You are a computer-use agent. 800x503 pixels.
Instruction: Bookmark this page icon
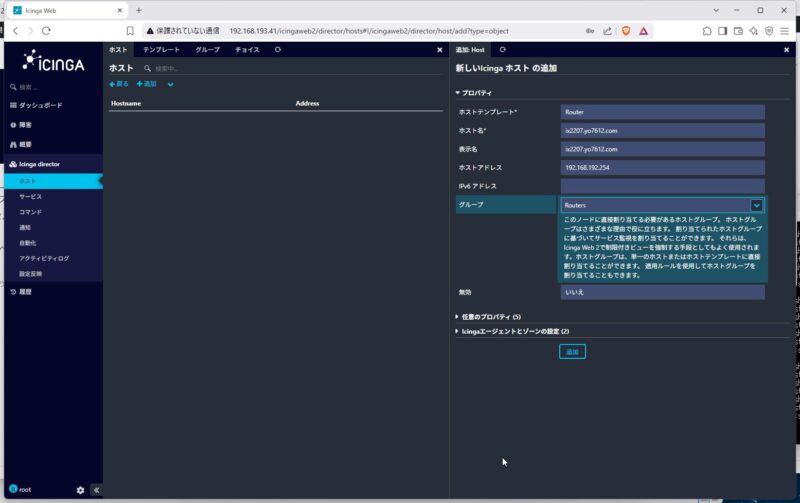(x=130, y=31)
